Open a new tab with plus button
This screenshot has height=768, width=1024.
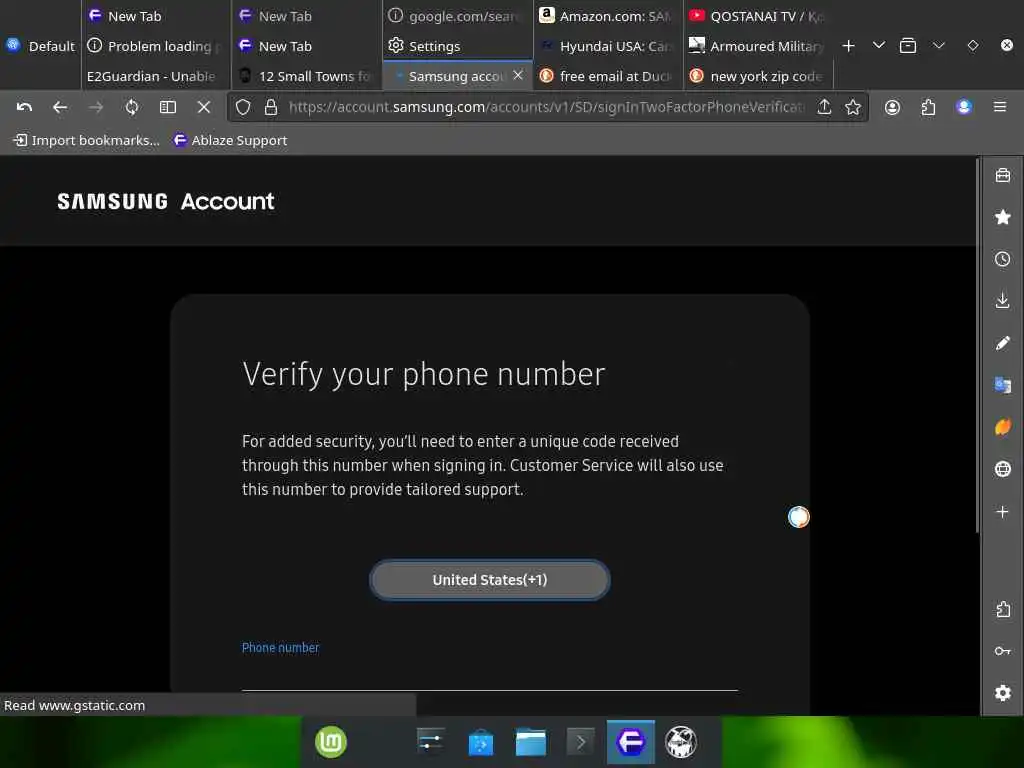(848, 46)
